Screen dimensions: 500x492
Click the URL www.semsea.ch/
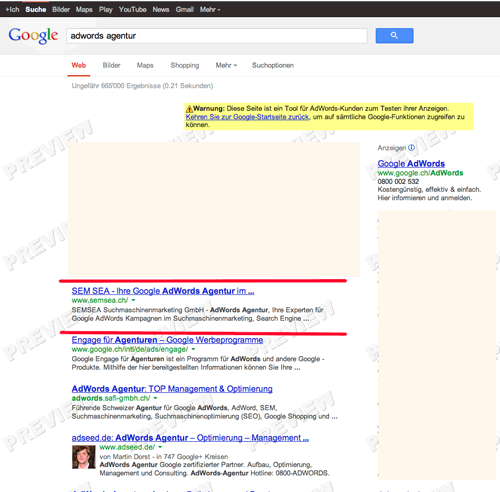pyautogui.click(x=100, y=300)
